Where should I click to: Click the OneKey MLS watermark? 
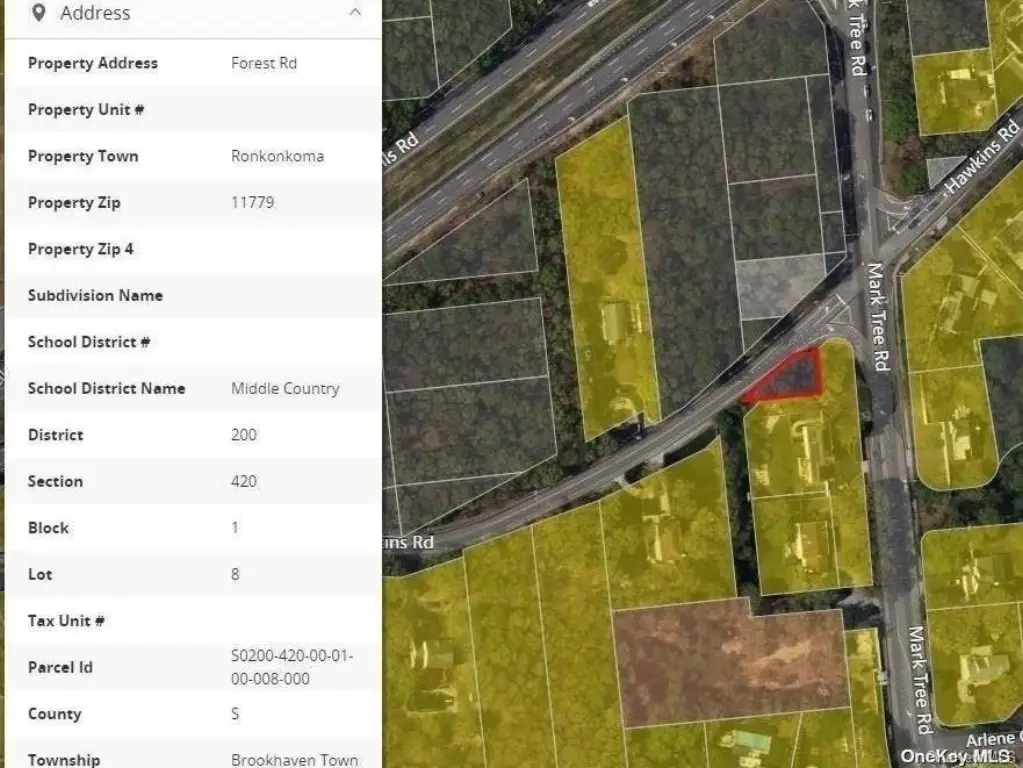click(x=954, y=756)
